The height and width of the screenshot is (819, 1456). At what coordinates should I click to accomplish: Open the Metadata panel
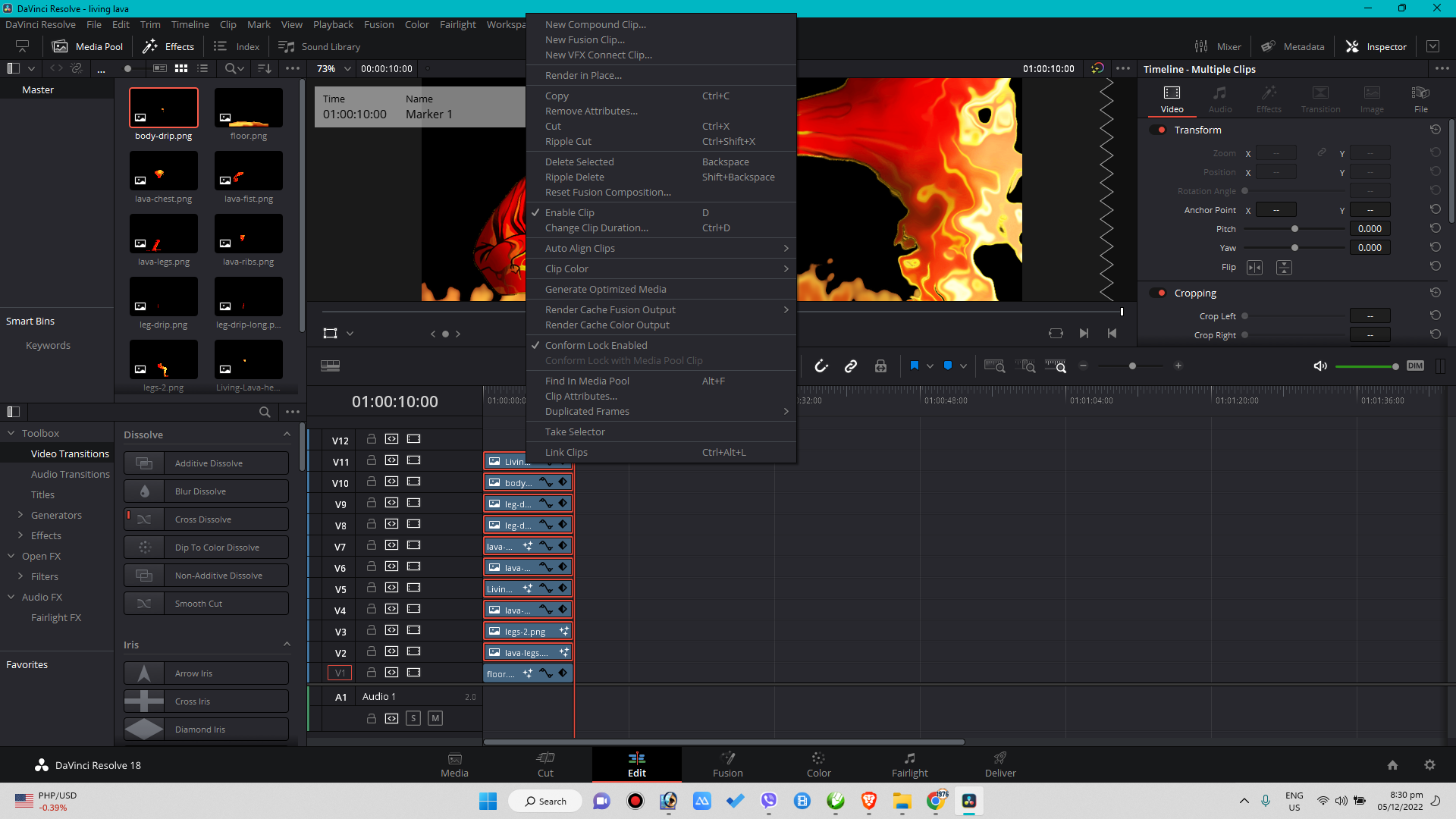pyautogui.click(x=1293, y=46)
